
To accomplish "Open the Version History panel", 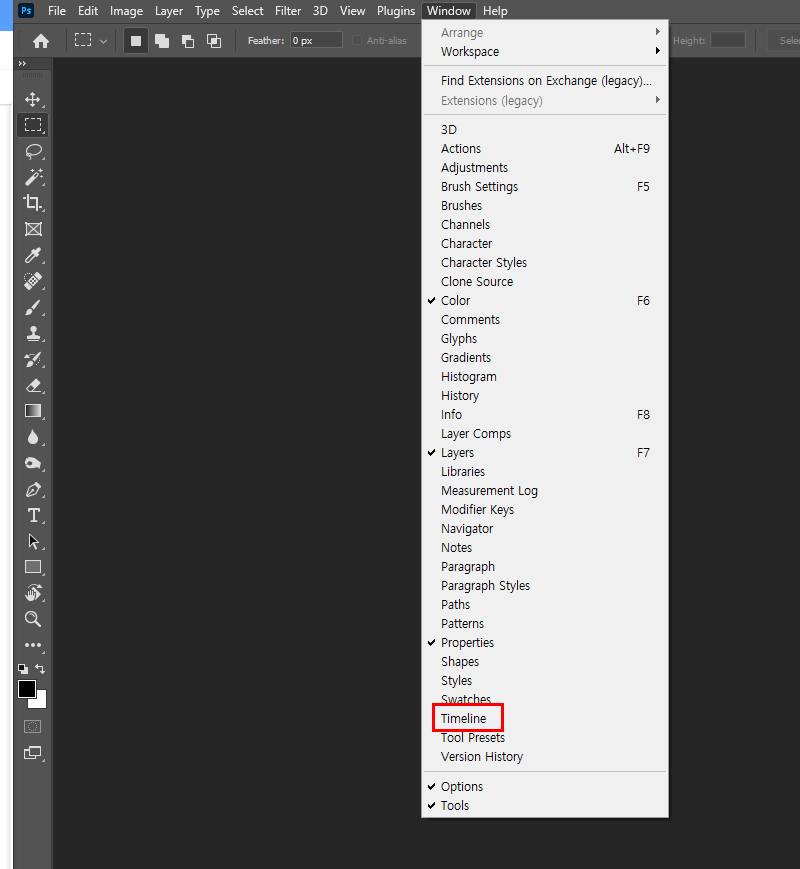I will coord(544,756).
